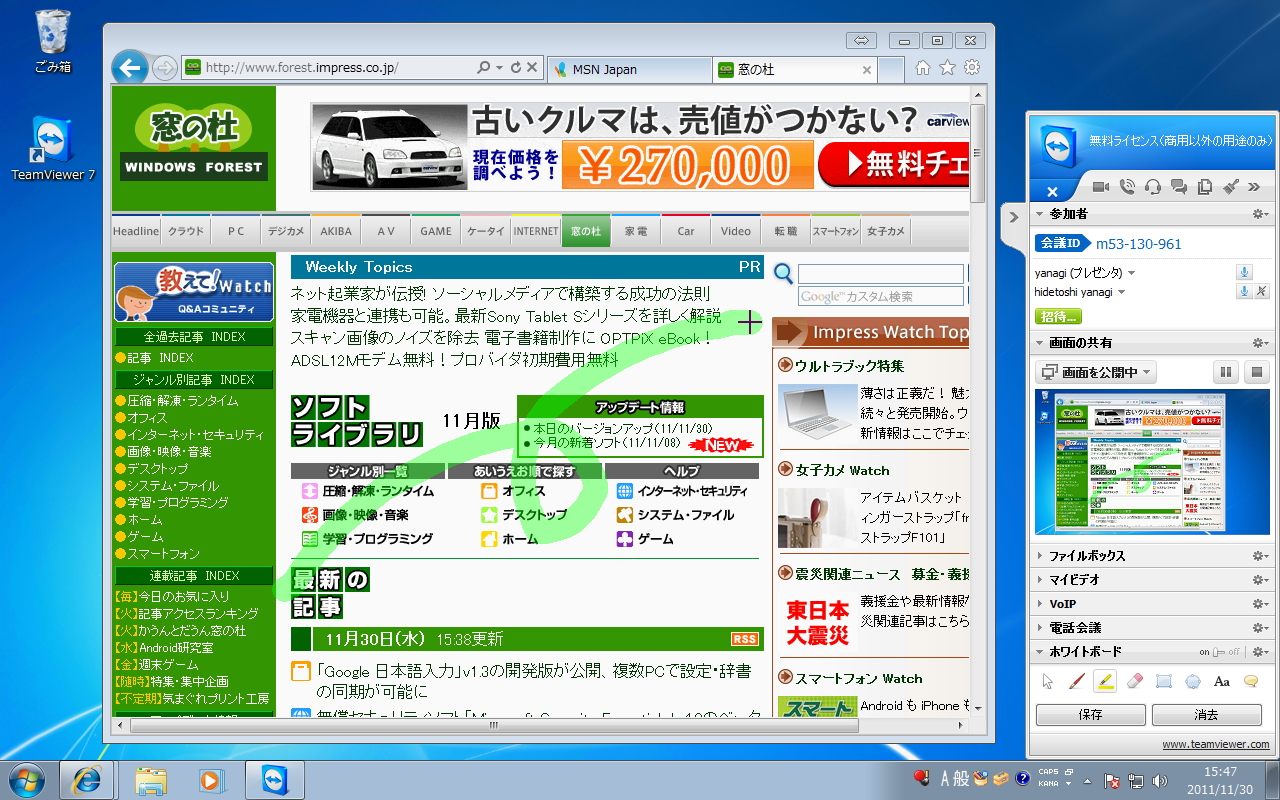Select the whiteboard eraser tool
This screenshot has height=800, width=1280.
coord(1134,682)
